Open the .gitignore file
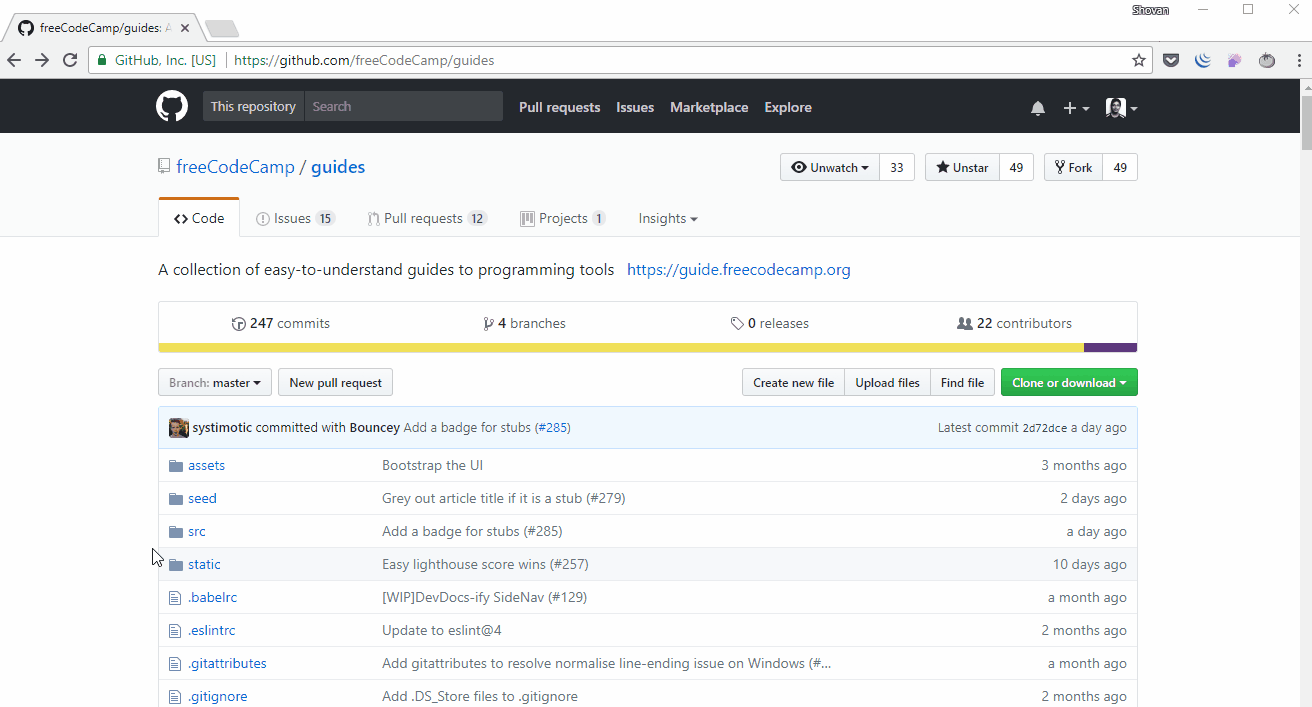 tap(217, 696)
